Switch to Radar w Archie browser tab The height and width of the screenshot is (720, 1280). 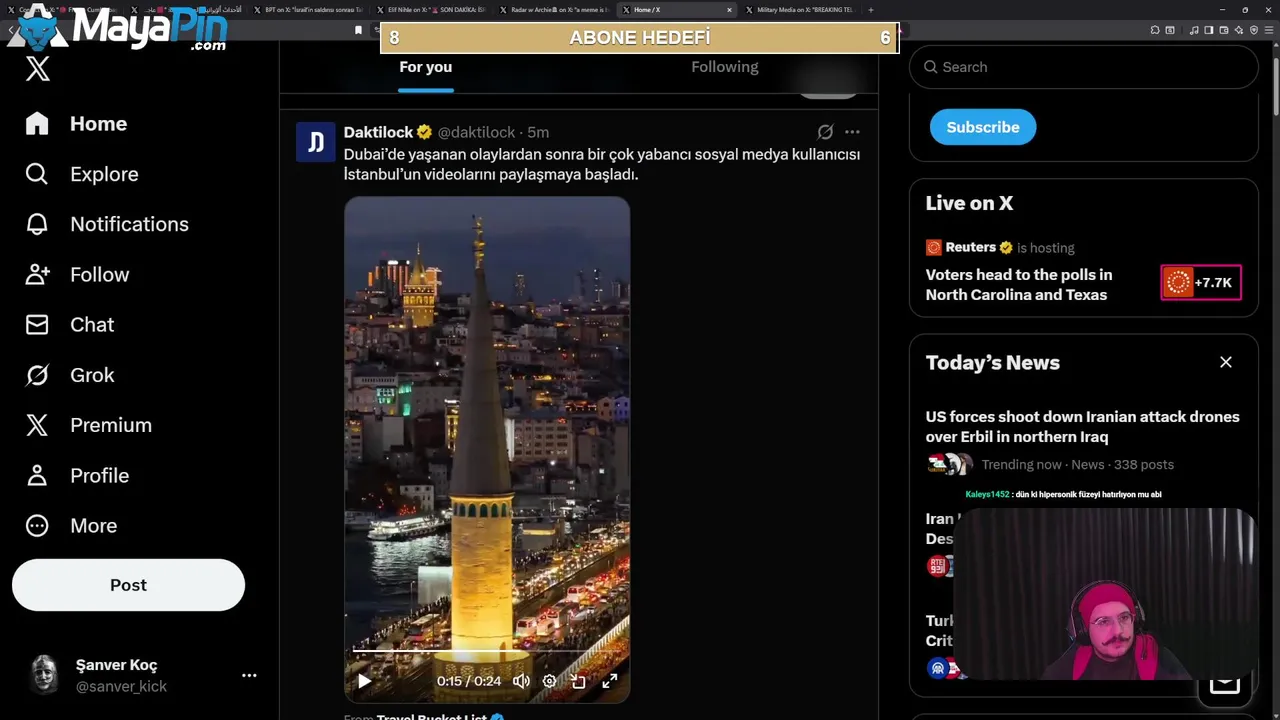click(553, 10)
